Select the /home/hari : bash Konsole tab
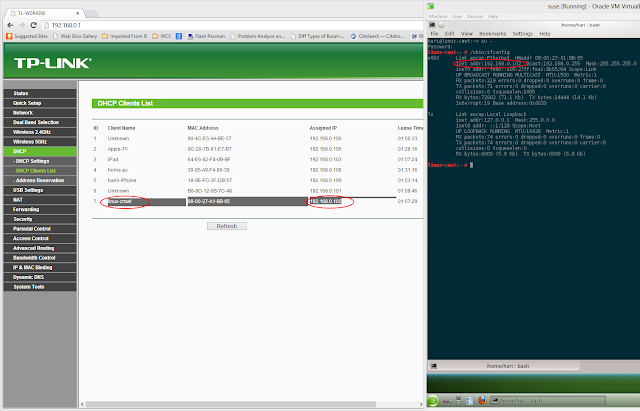This screenshot has height=411, width=640. [504, 366]
